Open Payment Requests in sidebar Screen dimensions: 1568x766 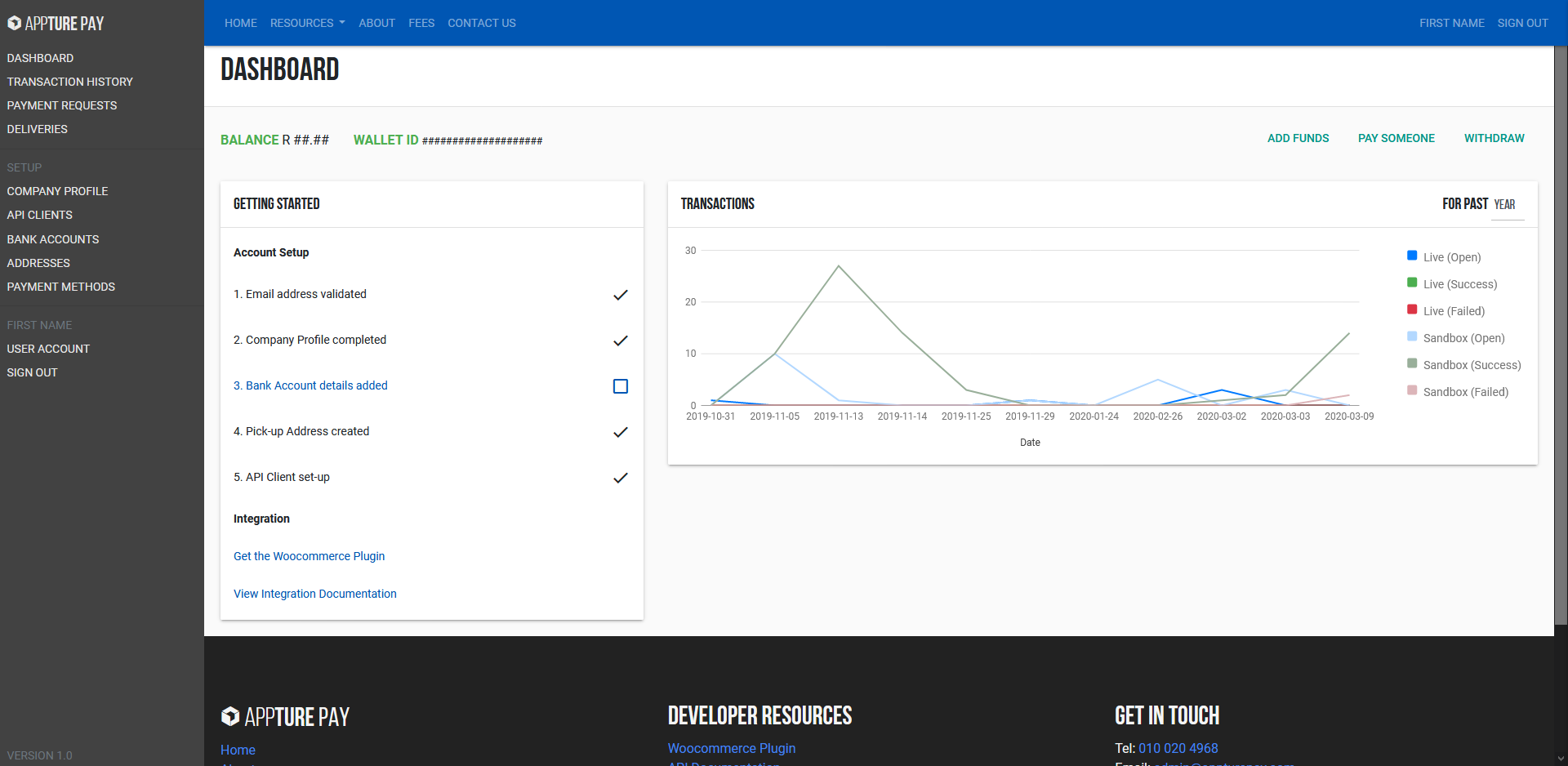pyautogui.click(x=62, y=105)
